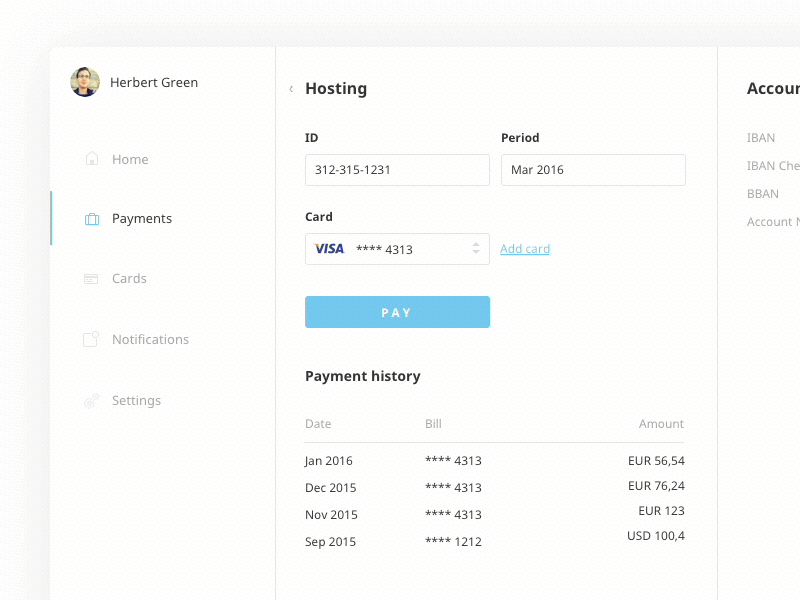Click the blue PAY progress-style bar
The image size is (800, 600).
tap(397, 311)
